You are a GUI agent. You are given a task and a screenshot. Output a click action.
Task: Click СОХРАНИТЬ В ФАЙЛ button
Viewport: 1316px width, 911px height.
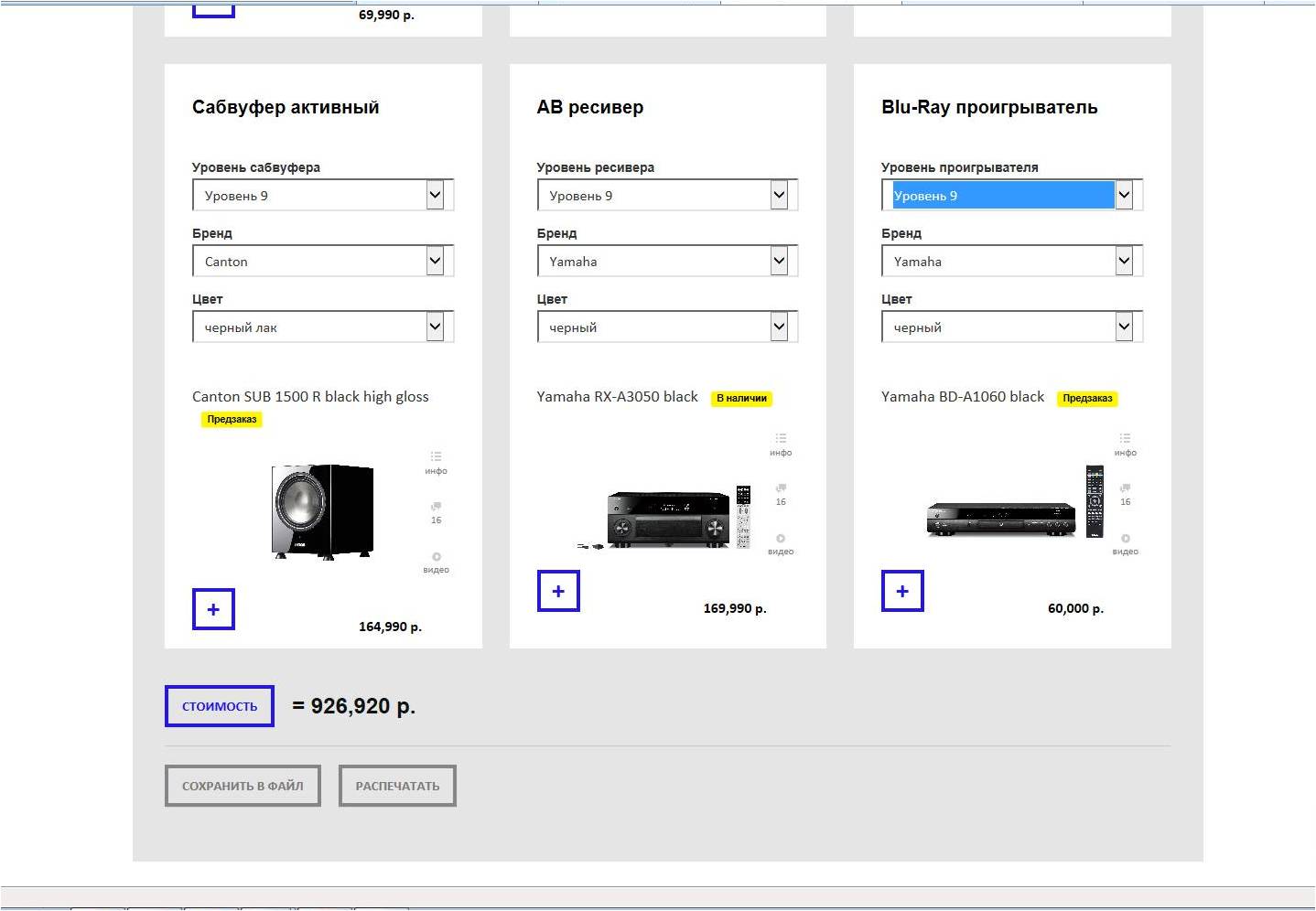click(243, 786)
